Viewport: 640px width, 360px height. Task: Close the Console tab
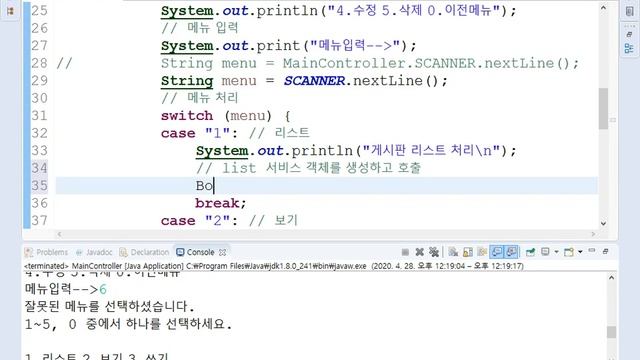(x=222, y=253)
